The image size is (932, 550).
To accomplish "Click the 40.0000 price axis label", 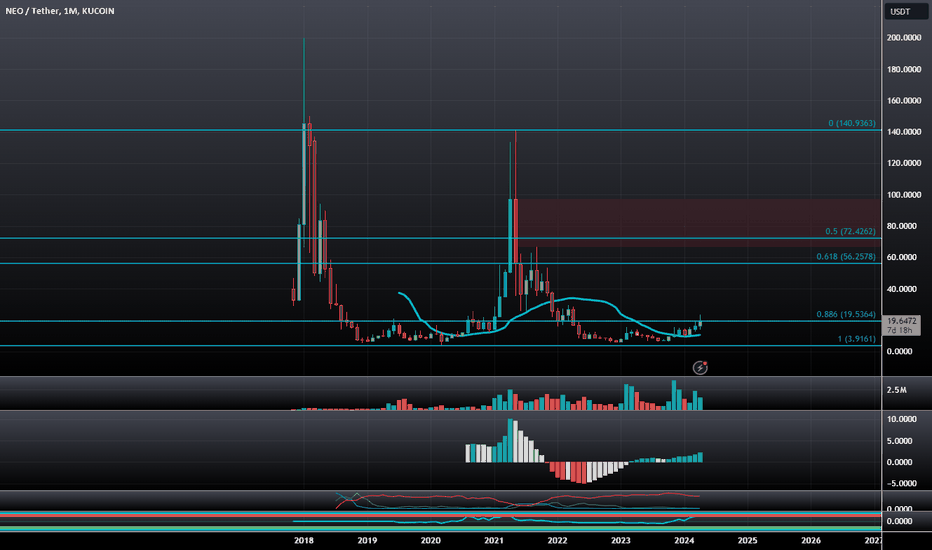I will coord(903,289).
